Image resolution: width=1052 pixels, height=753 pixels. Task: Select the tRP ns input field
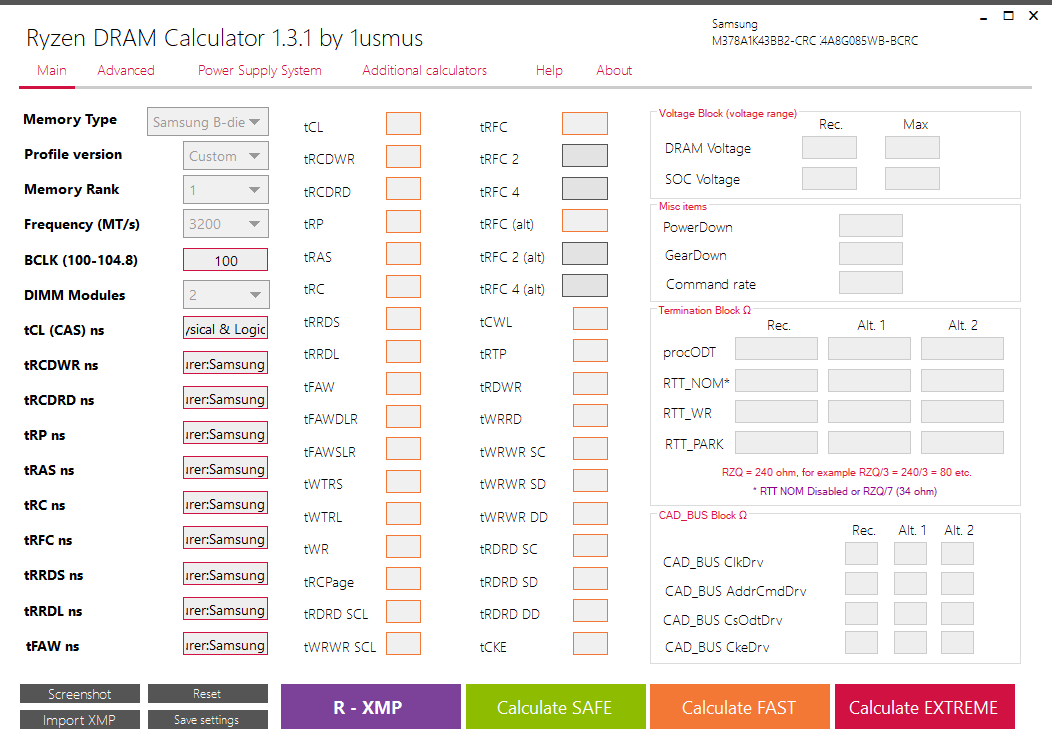[x=225, y=434]
